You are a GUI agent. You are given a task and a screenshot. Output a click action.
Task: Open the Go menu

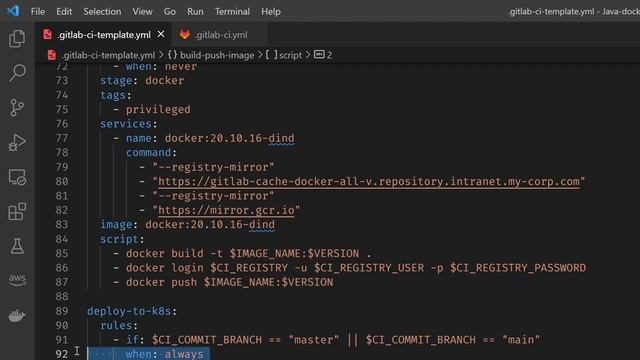(x=170, y=11)
